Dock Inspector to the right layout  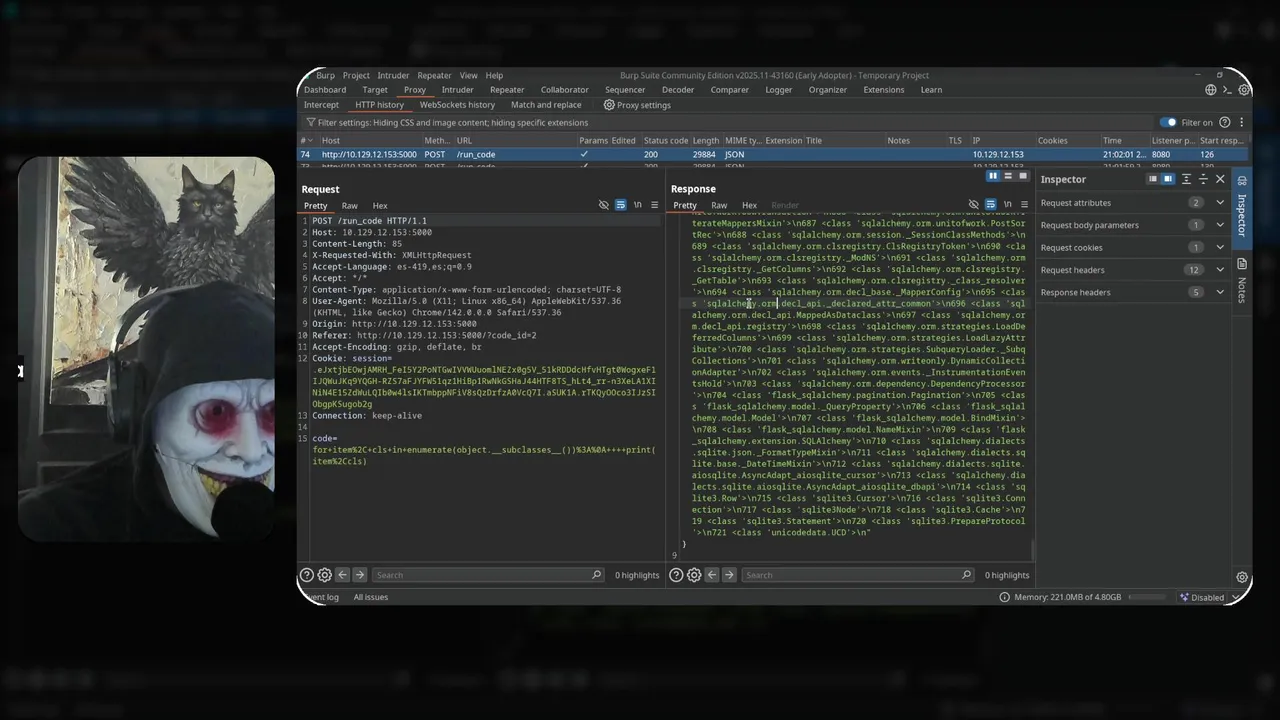tap(1167, 179)
